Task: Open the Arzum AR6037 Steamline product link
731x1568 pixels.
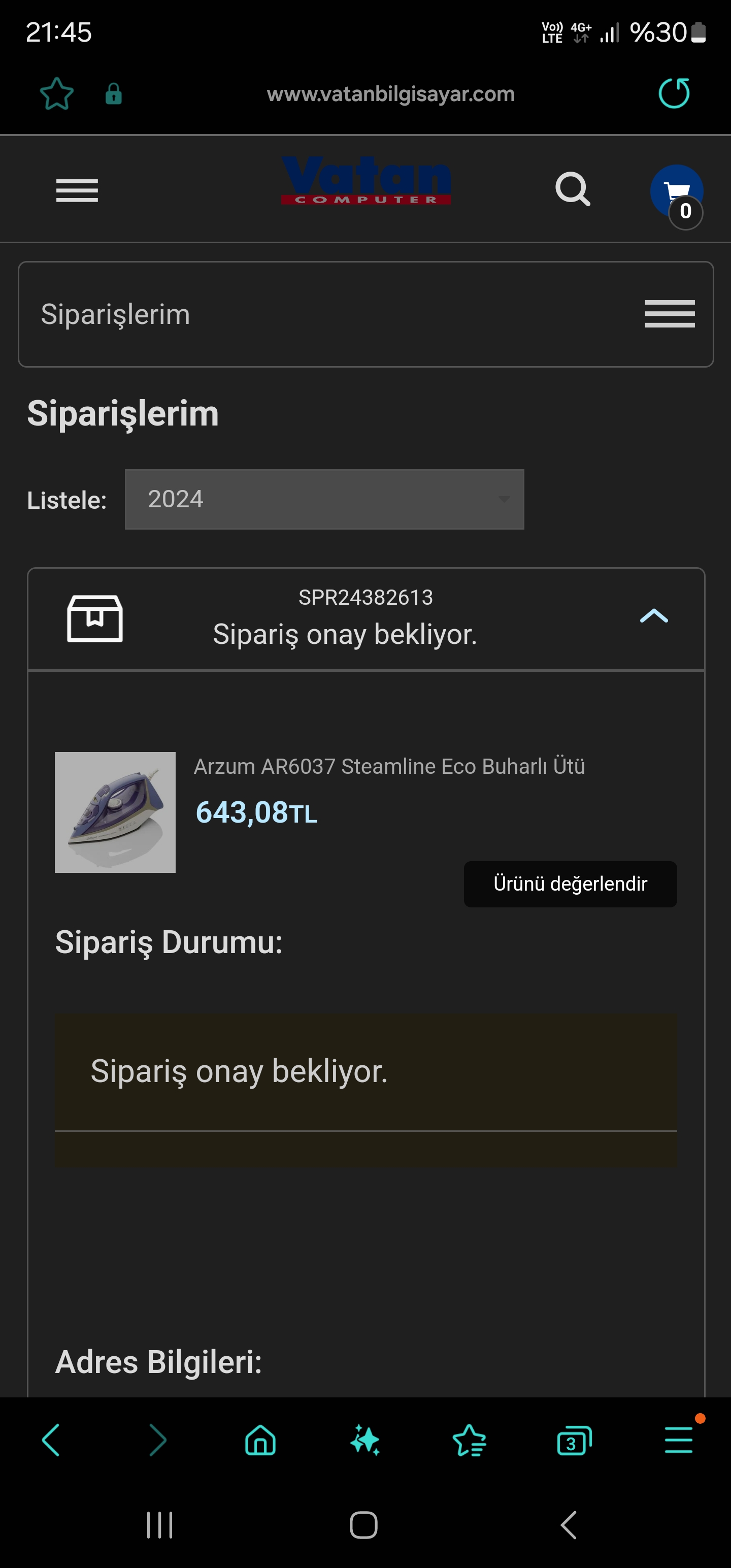Action: [x=389, y=766]
